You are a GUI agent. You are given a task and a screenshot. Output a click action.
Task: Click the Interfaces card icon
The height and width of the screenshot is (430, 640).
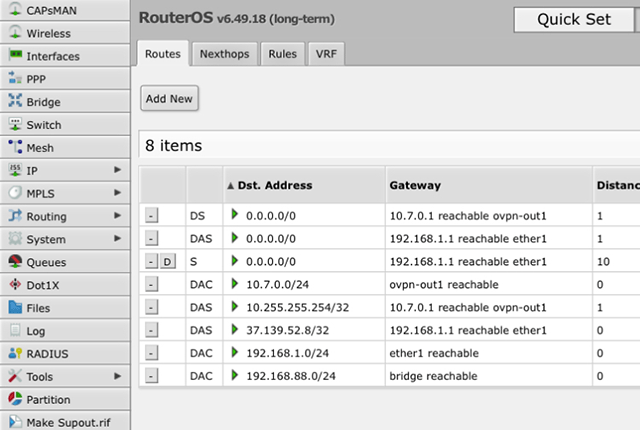(x=16, y=55)
